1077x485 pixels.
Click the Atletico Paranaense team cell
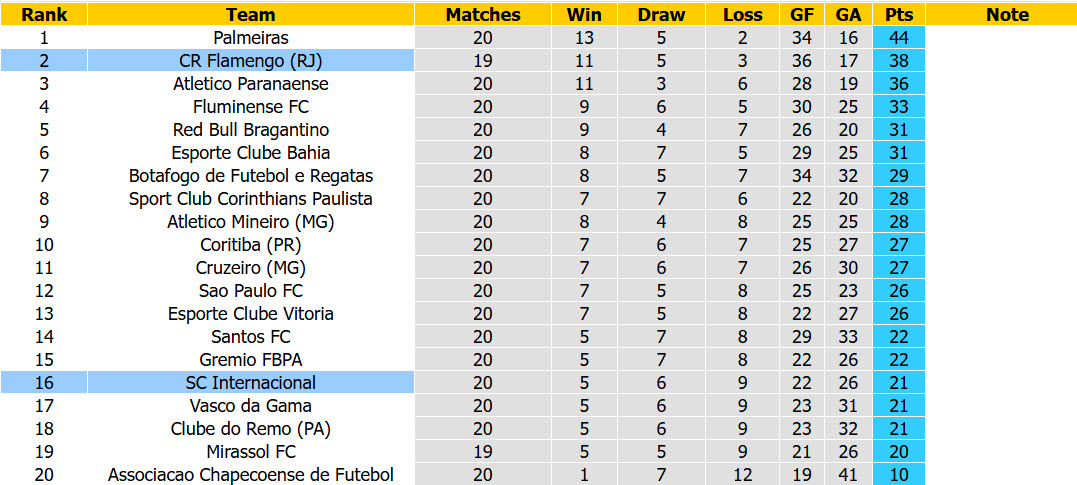[251, 84]
